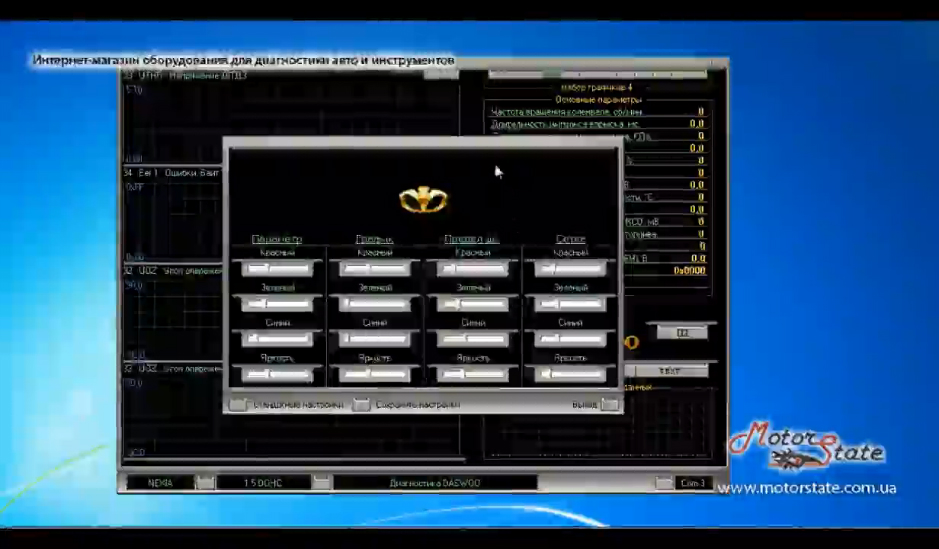Click the Диагностика DAEWOO status field
Viewport: 939px width, 549px height.
tap(435, 483)
